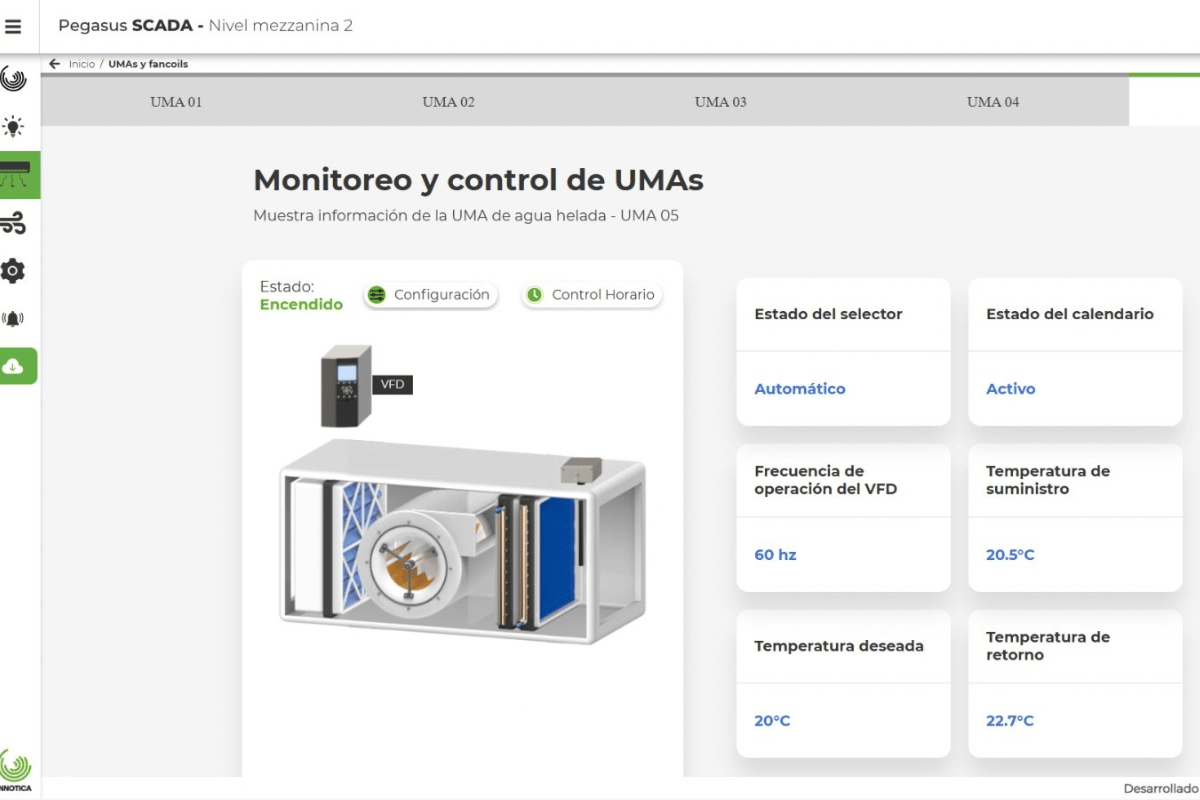Open the ventilation wind icon in sidebar
Screen dimensions: 1200x800
[13, 223]
